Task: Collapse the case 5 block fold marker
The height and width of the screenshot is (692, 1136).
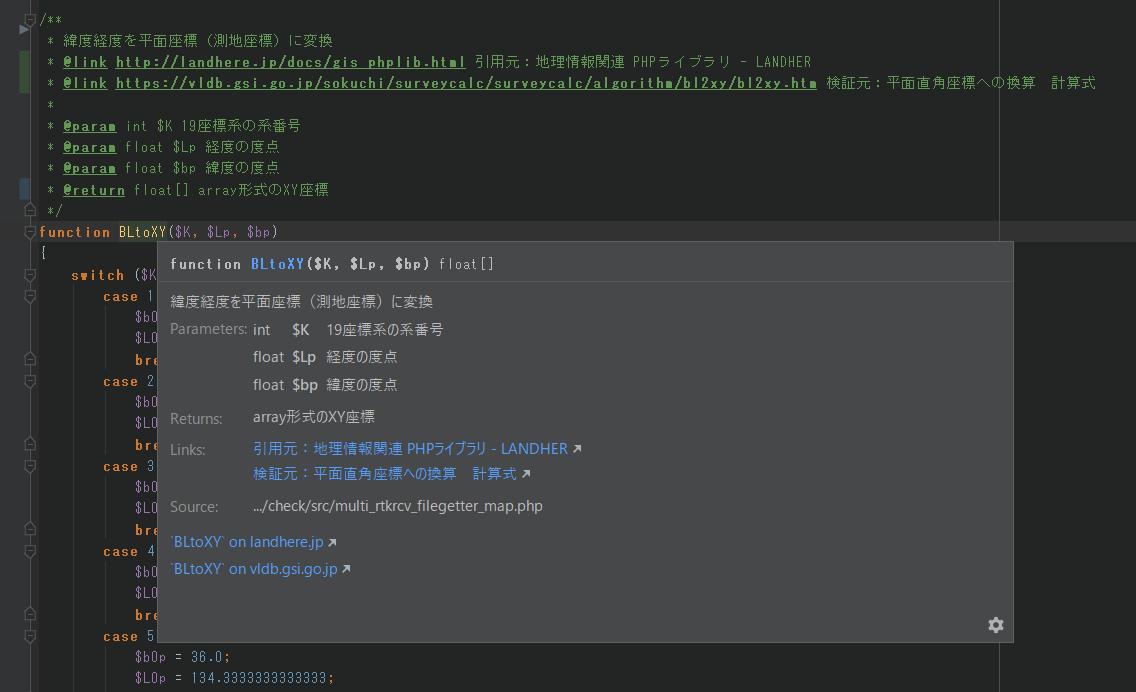Action: point(30,636)
